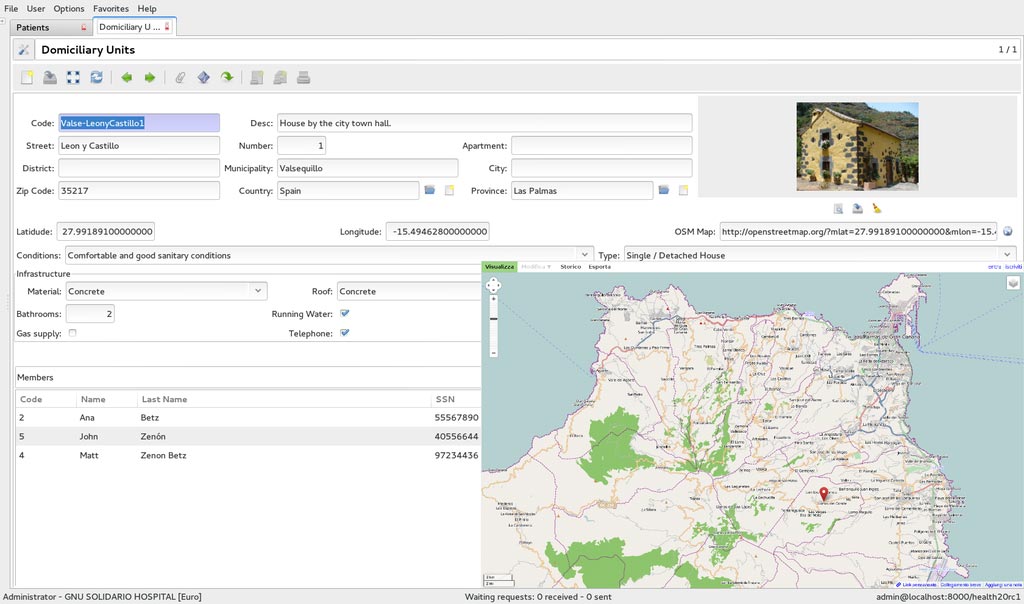Viewport: 1024px width, 604px height.
Task: Open the Favorites menu
Action: click(x=110, y=8)
